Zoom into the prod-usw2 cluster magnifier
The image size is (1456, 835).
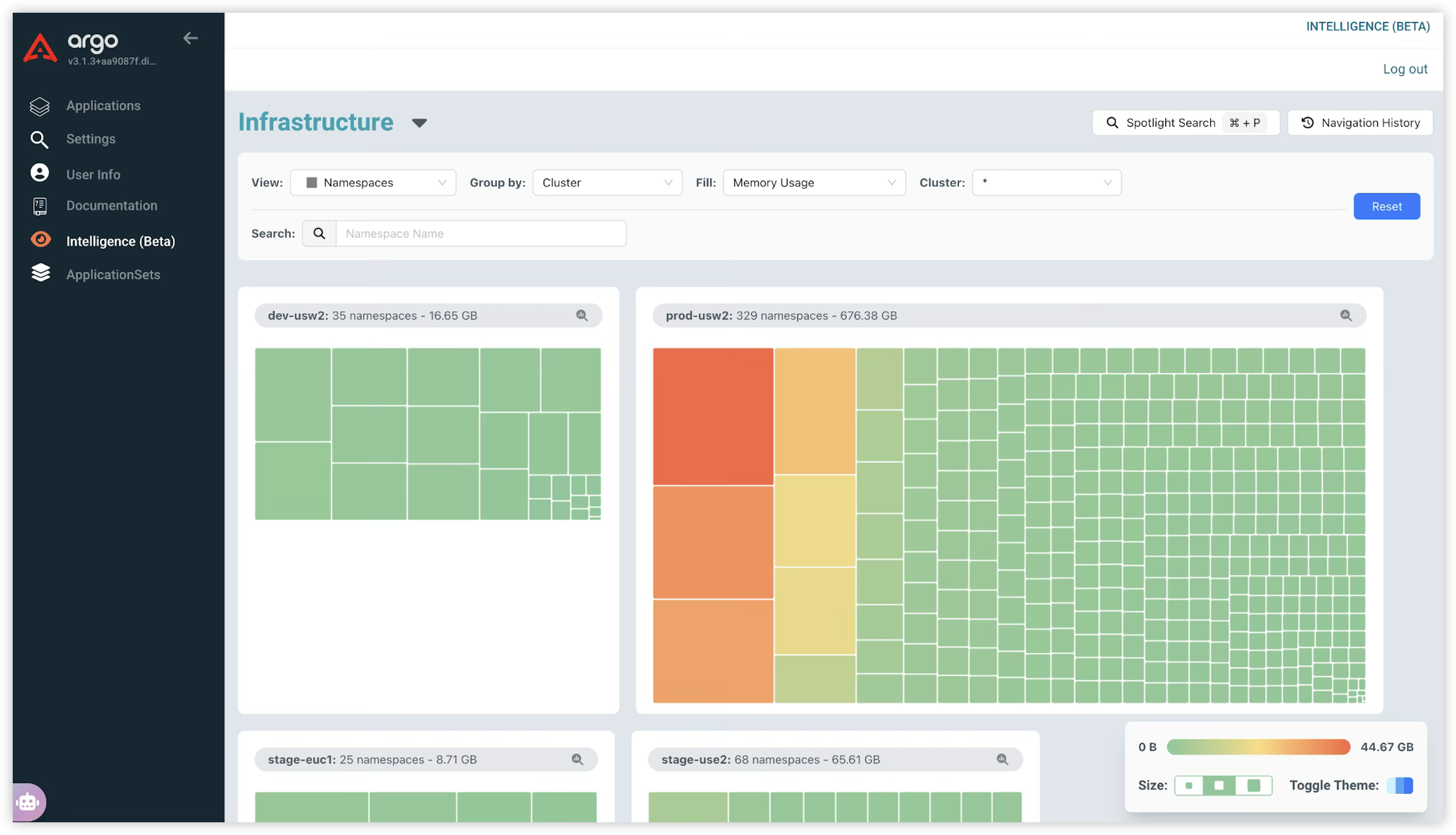click(x=1345, y=315)
